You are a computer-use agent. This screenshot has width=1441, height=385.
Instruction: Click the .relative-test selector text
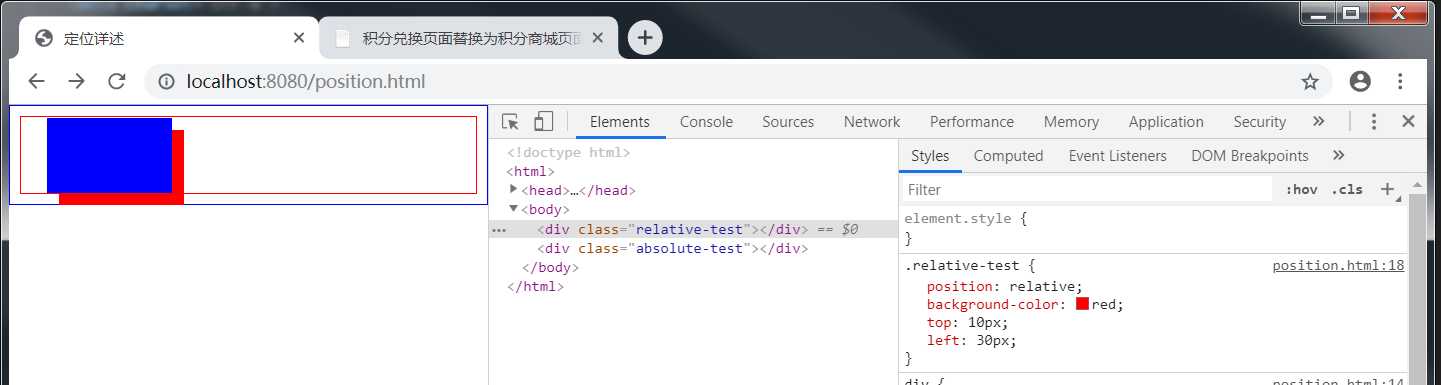pyautogui.click(x=964, y=266)
